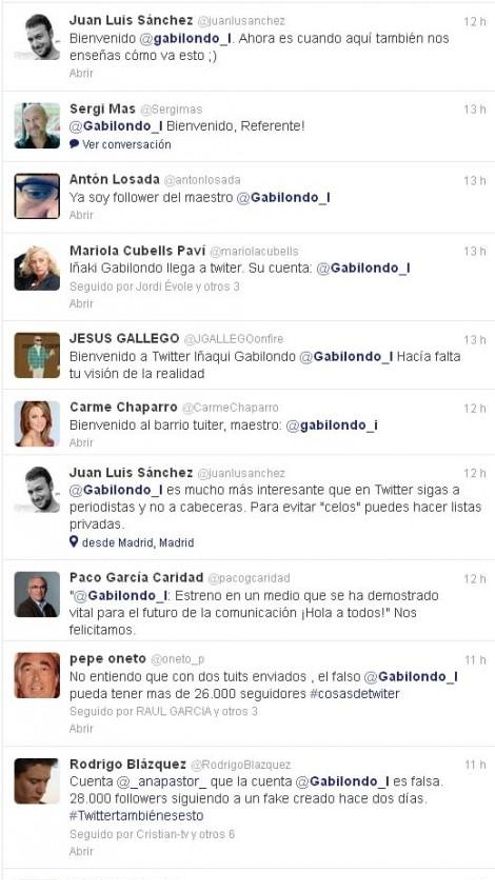Expand pepe oneto's tweet via Abrir
Image resolution: width=495 pixels, height=880 pixels.
[81, 728]
